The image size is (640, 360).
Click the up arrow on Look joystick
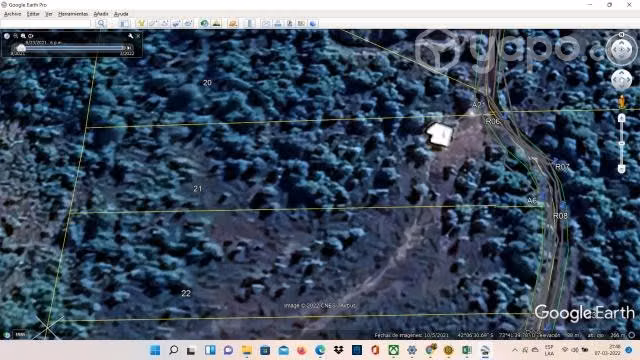pos(621,43)
